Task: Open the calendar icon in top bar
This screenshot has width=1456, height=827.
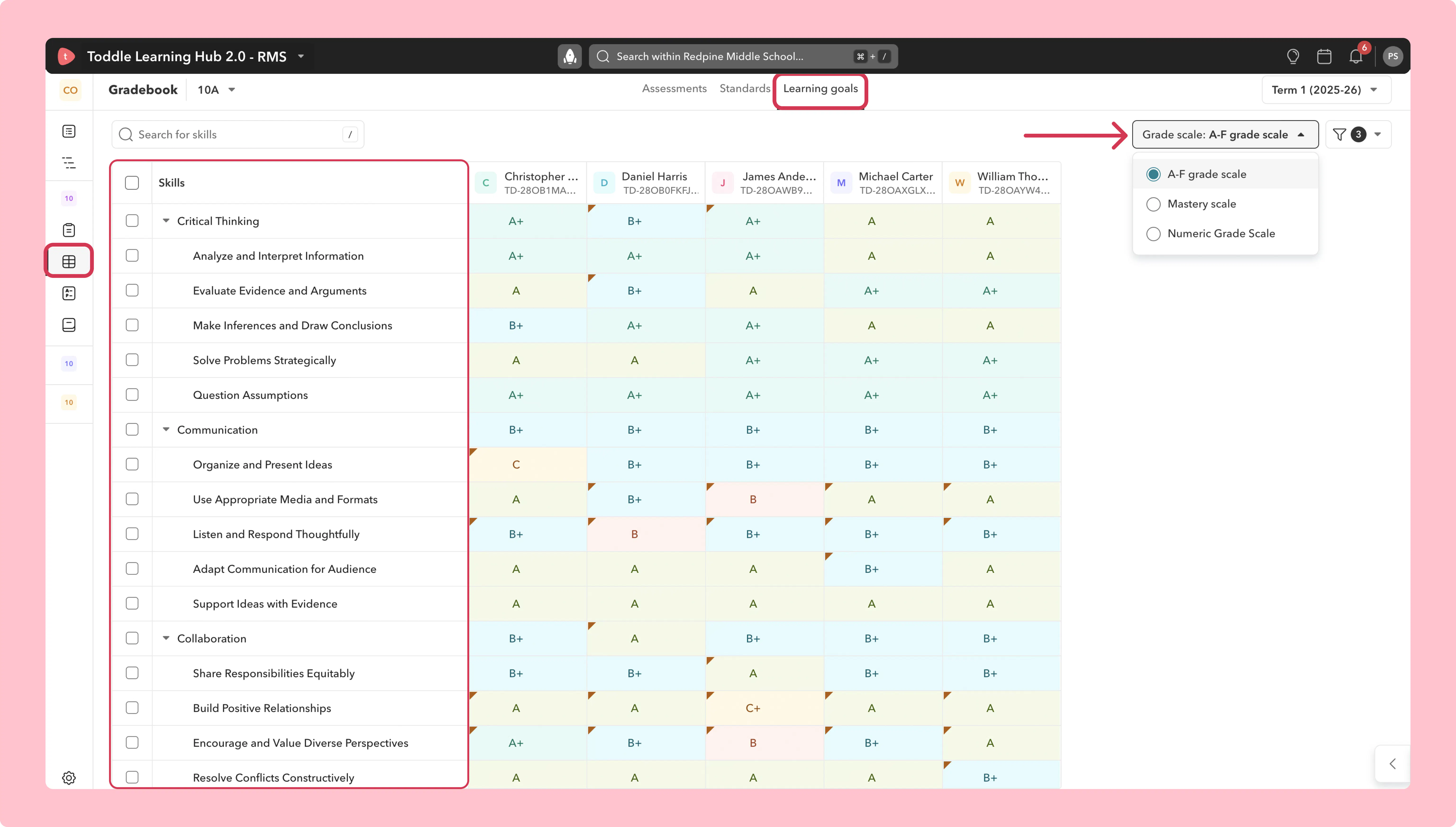Action: point(1324,56)
